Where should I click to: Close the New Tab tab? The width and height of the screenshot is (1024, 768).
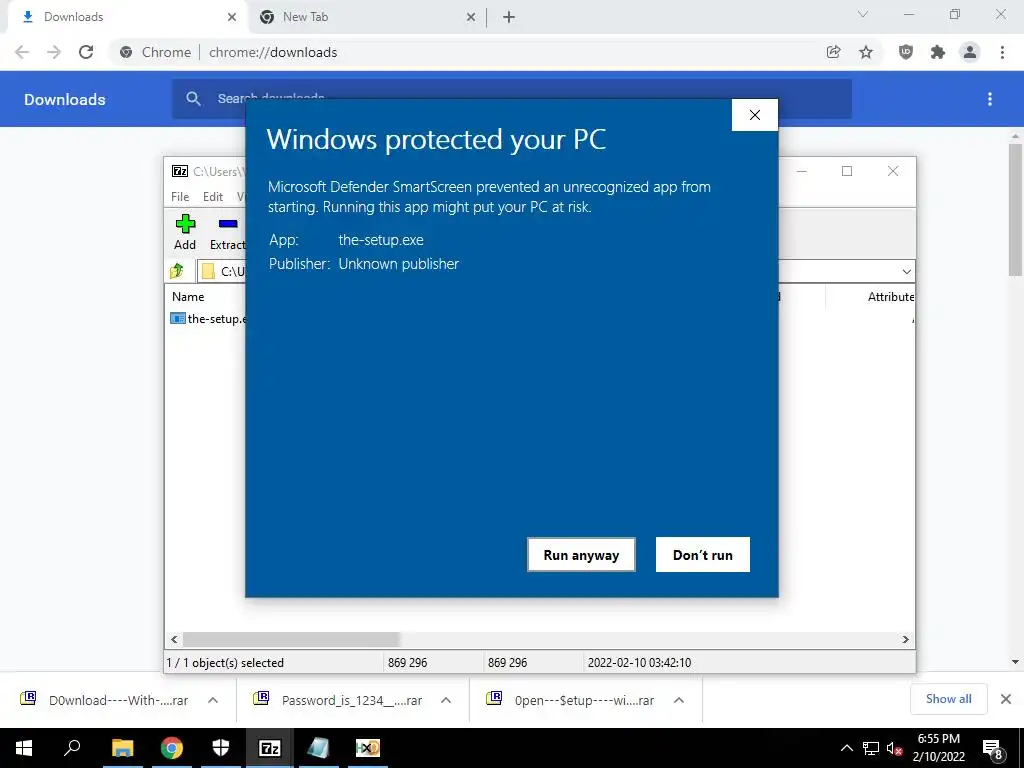[471, 17]
